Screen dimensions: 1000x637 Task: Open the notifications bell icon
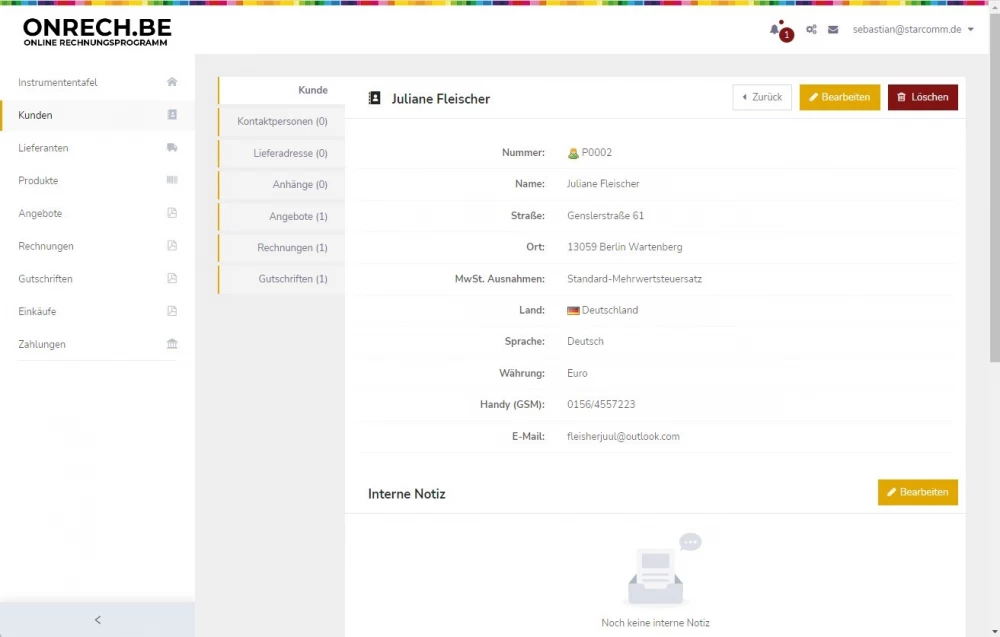(775, 30)
